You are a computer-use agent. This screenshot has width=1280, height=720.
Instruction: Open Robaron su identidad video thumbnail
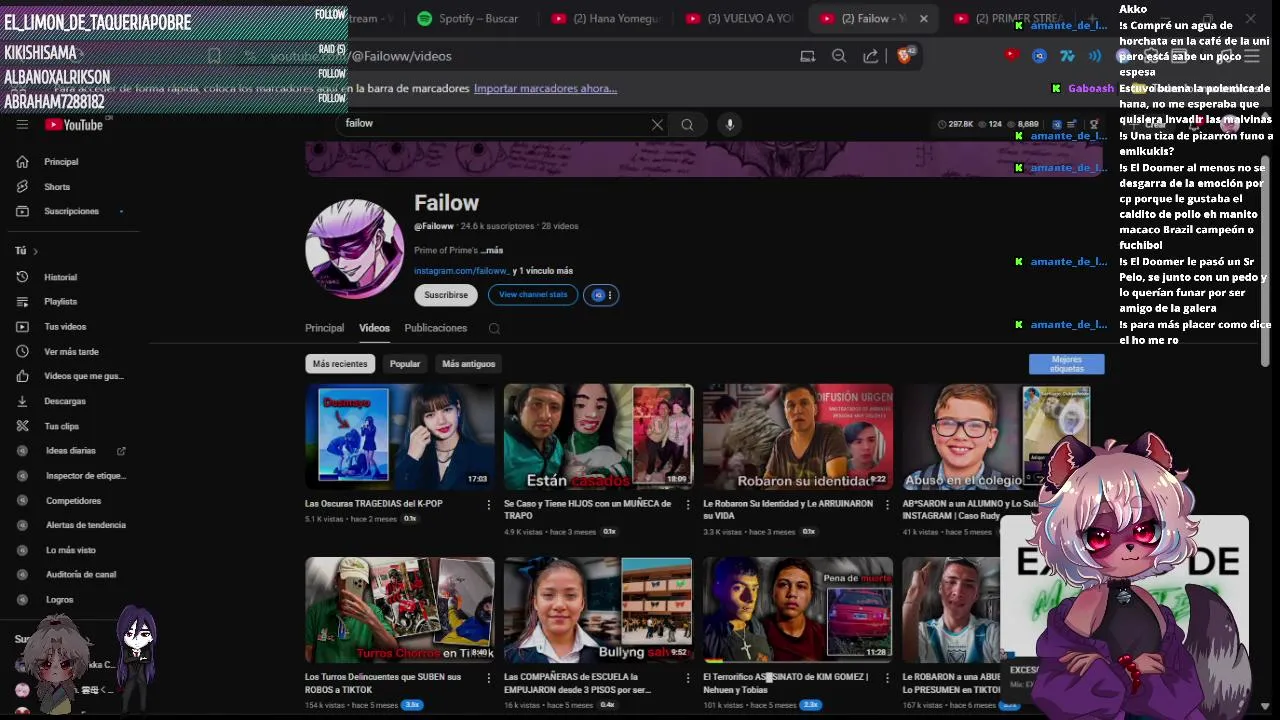point(797,437)
